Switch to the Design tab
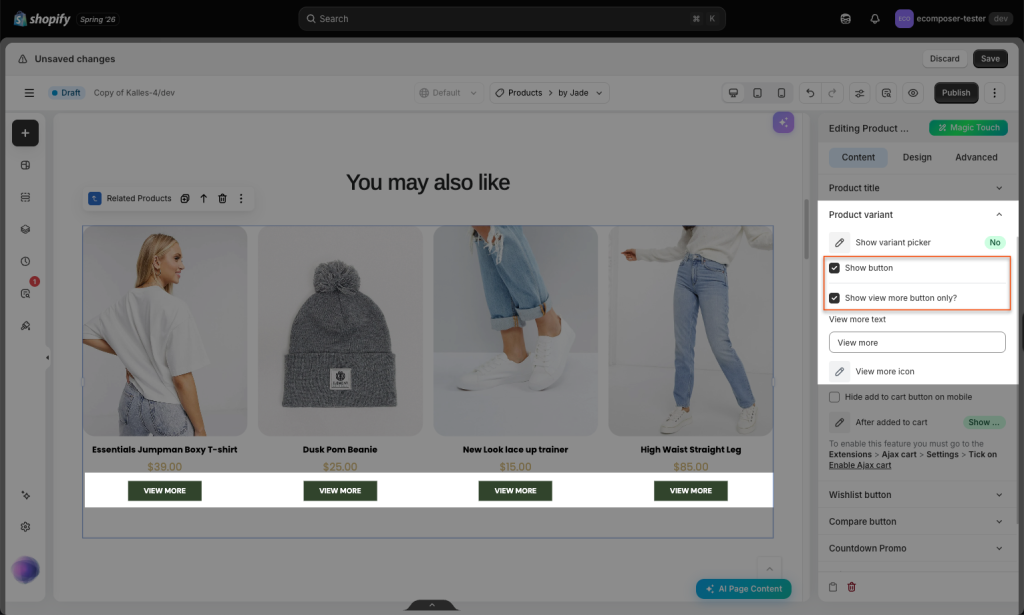1024x615 pixels. click(x=917, y=157)
